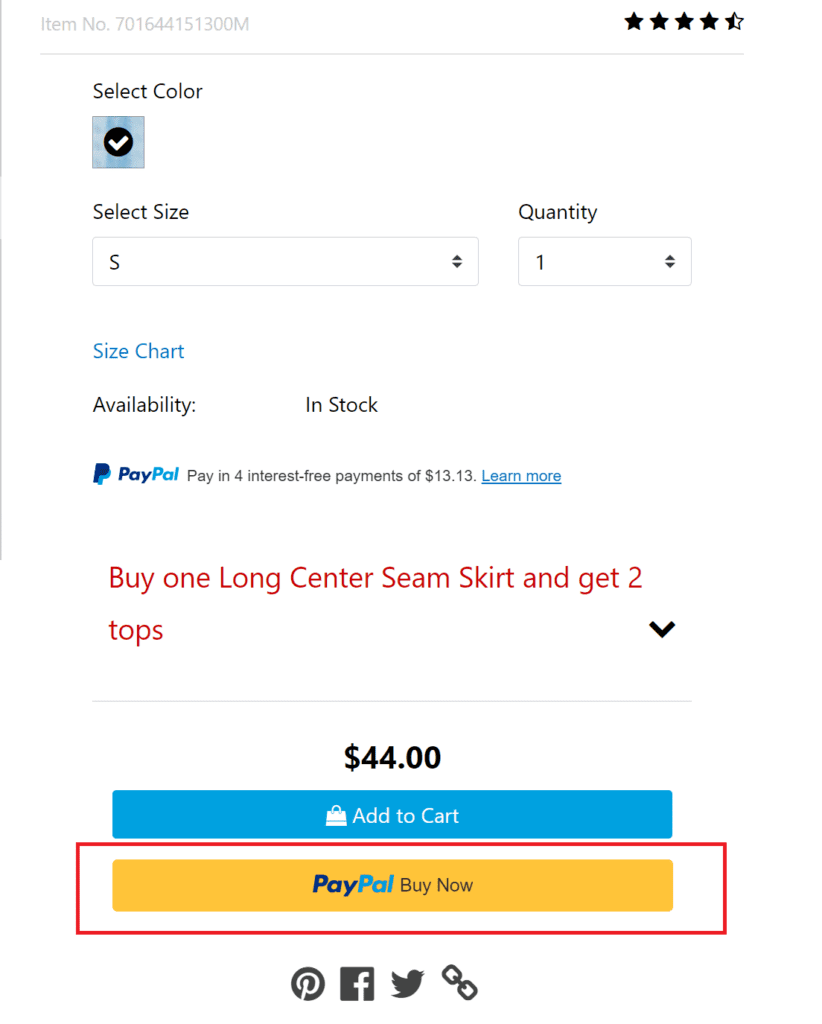Viewport: 822px width, 1024px height.
Task: Click the Select Color label
Action: (148, 91)
